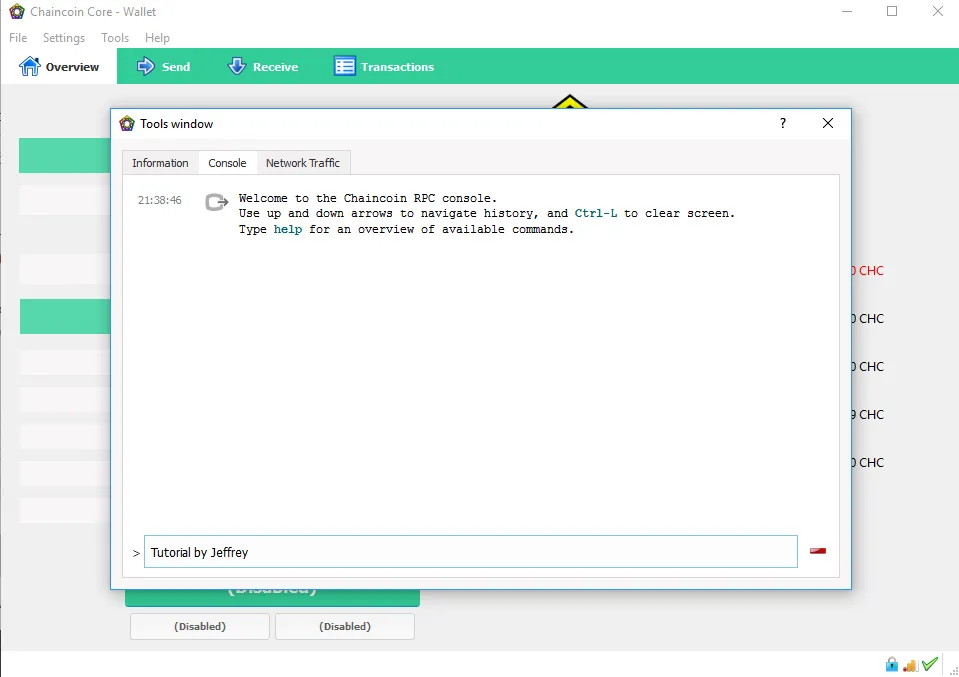959x677 pixels.
Task: Click the green sync checkmark icon
Action: click(x=930, y=664)
